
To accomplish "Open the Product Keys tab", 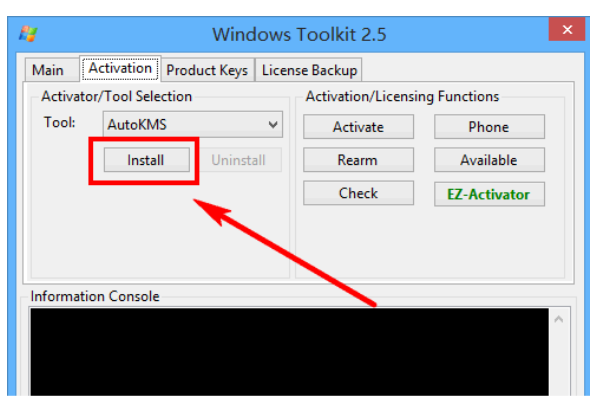I will (207, 70).
